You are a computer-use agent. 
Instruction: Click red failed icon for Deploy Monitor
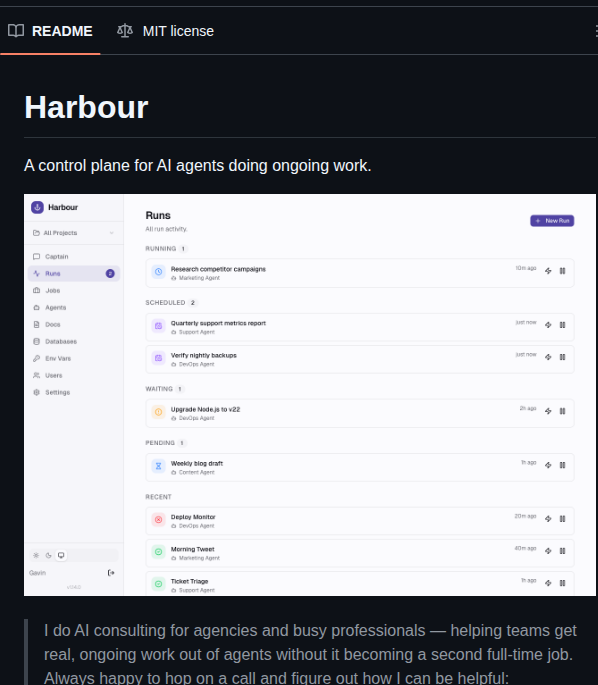pos(159,520)
